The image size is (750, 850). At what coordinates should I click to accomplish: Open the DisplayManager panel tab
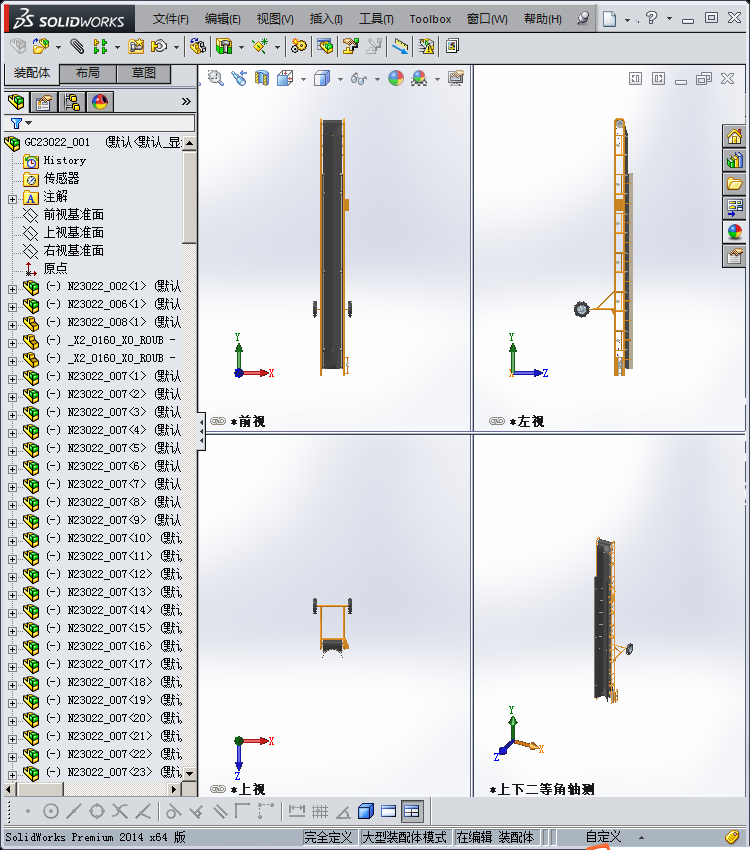click(x=100, y=102)
